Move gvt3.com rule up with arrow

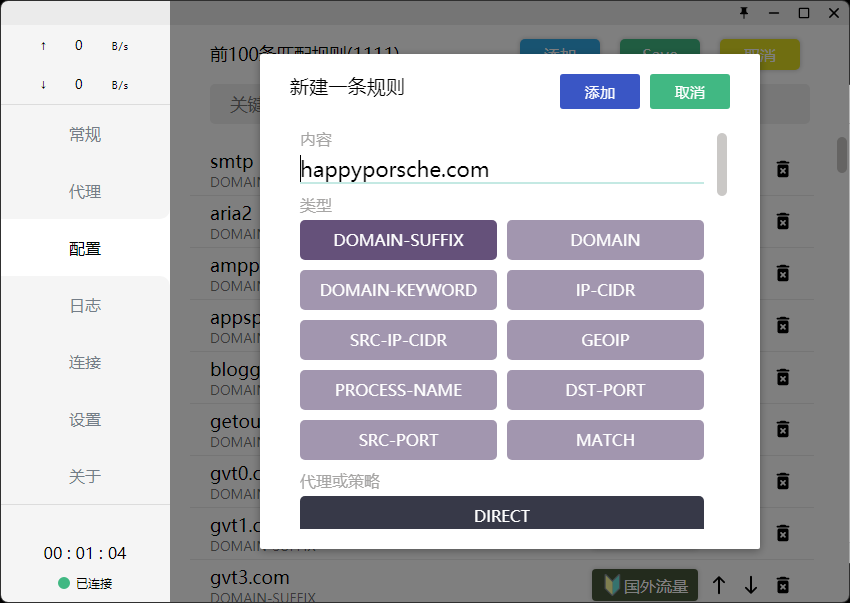coord(719,585)
